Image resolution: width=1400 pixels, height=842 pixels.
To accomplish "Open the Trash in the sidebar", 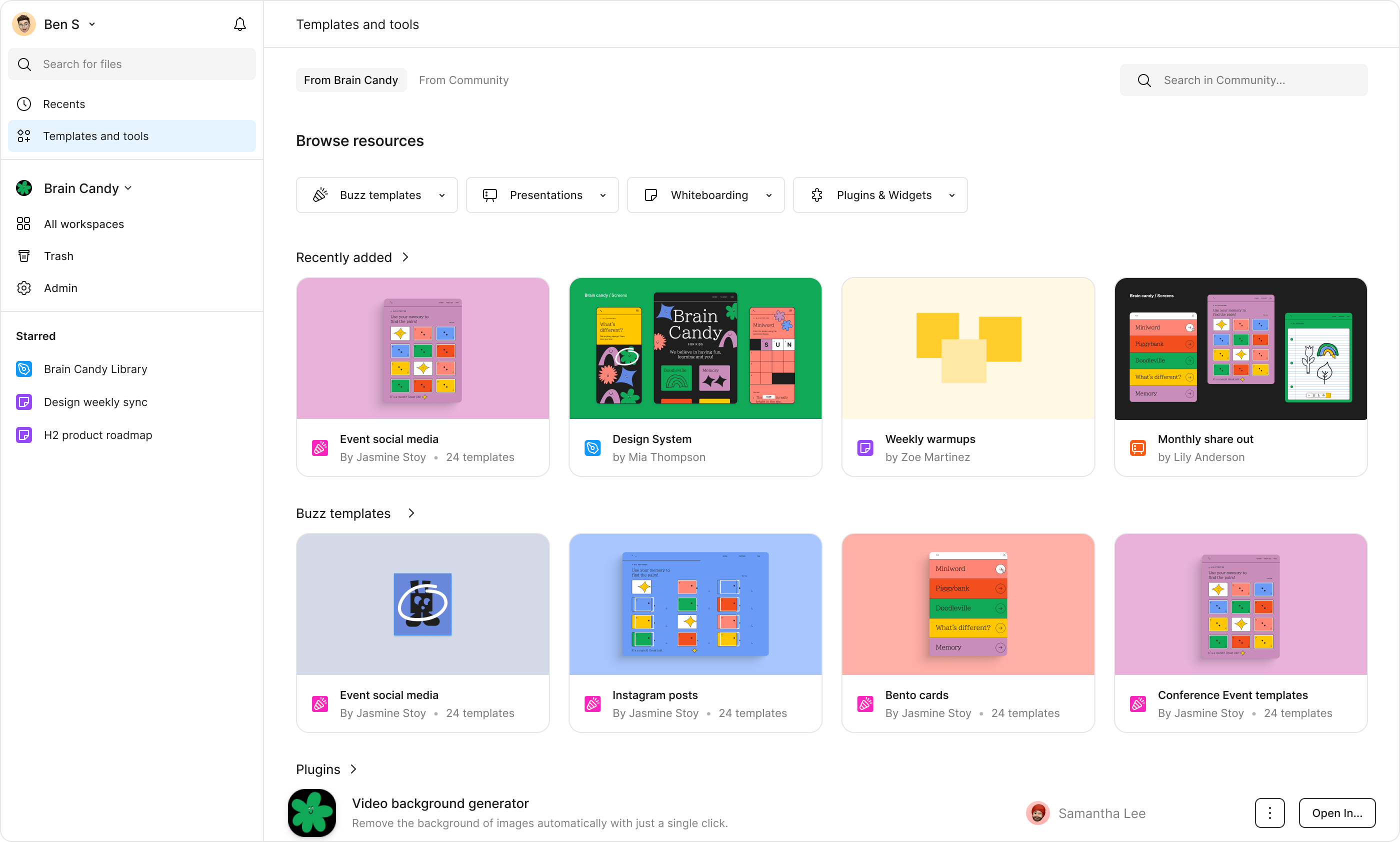I will [58, 256].
